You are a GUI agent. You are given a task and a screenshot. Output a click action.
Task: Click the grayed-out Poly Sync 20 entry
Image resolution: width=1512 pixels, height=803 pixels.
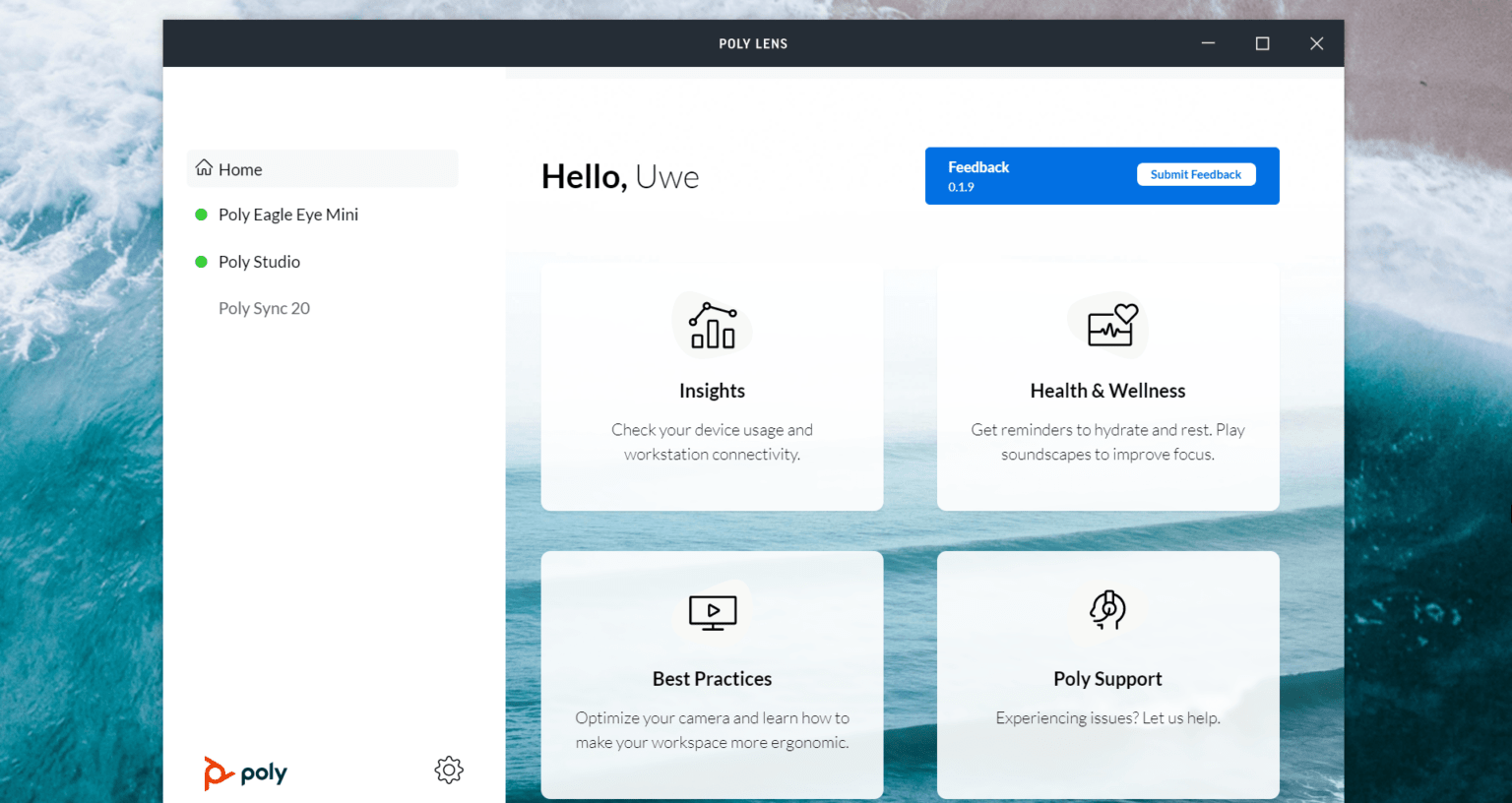point(264,307)
